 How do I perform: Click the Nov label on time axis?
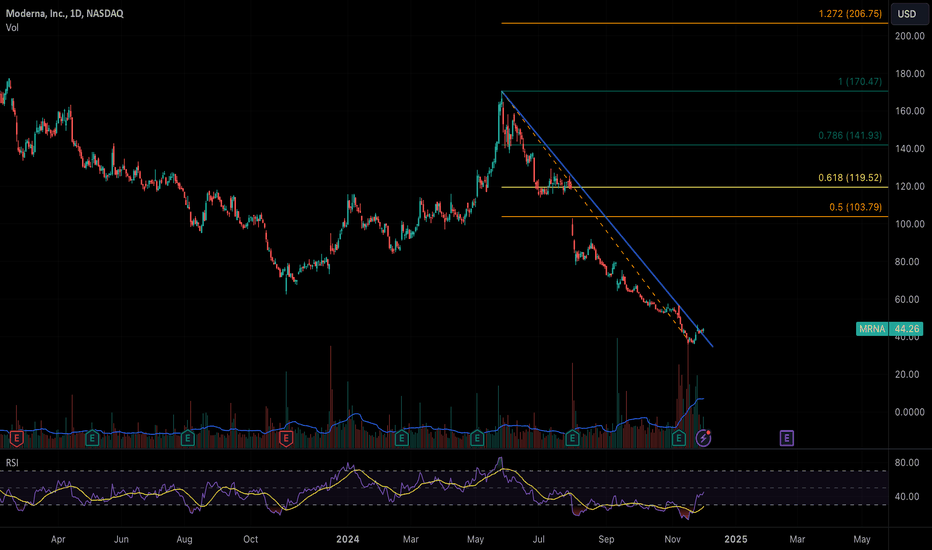pyautogui.click(x=672, y=539)
